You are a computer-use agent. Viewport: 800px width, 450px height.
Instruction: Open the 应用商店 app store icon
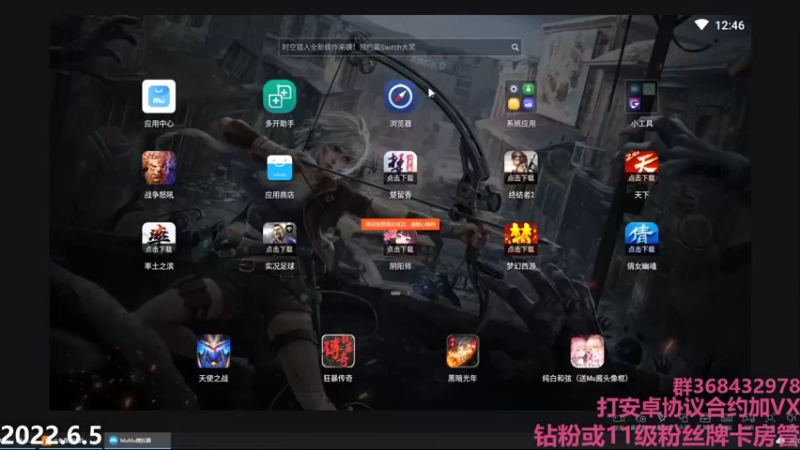(280, 167)
